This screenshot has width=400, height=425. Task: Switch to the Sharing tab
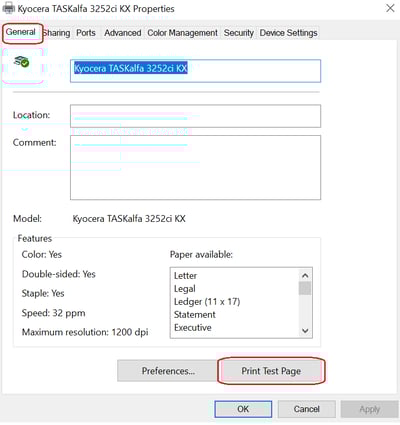pyautogui.click(x=57, y=33)
